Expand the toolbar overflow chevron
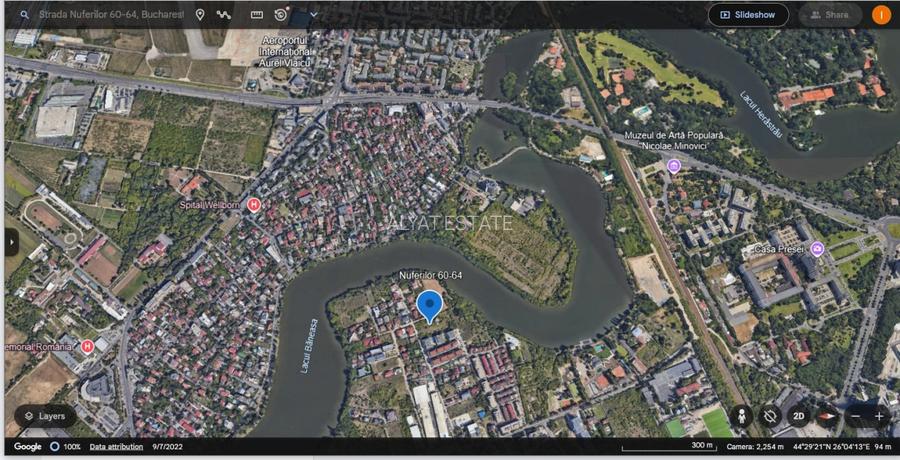Viewport: 900px width, 460px height. point(313,15)
